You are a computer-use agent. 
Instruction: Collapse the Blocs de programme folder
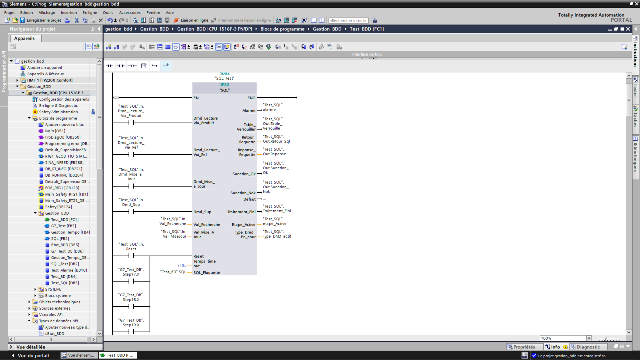(x=29, y=118)
